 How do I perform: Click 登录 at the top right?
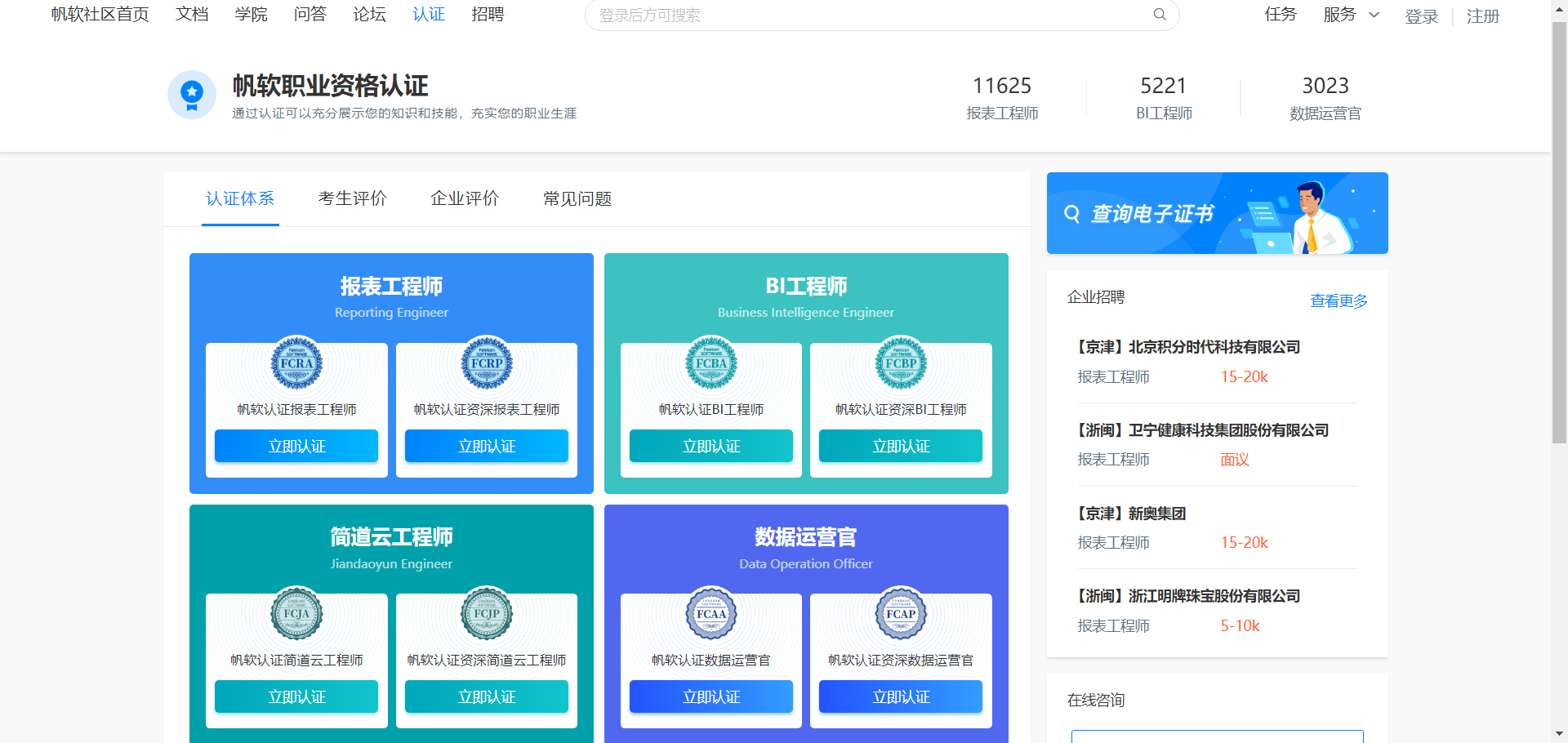click(1421, 16)
